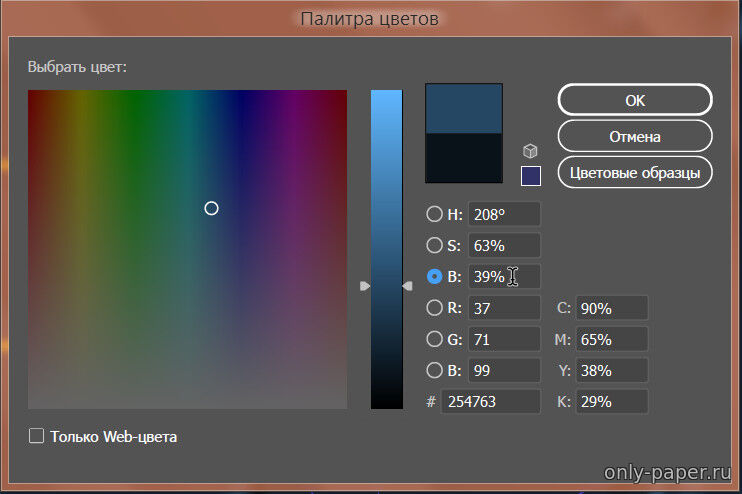Select the G green radio button
Screen dimensions: 742x494
[434, 339]
